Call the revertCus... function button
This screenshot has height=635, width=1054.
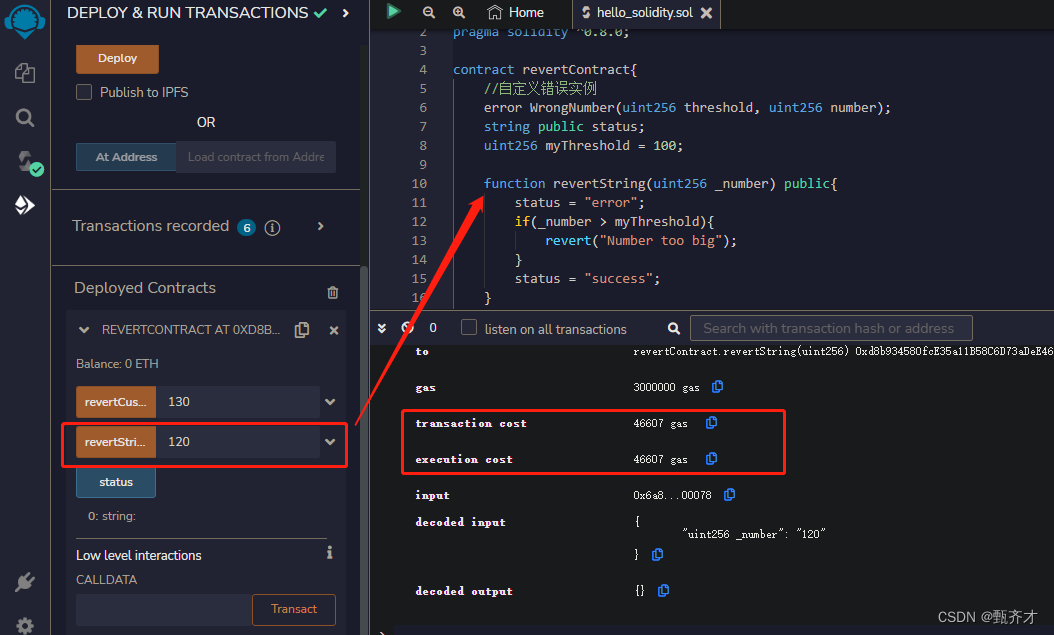click(x=116, y=402)
